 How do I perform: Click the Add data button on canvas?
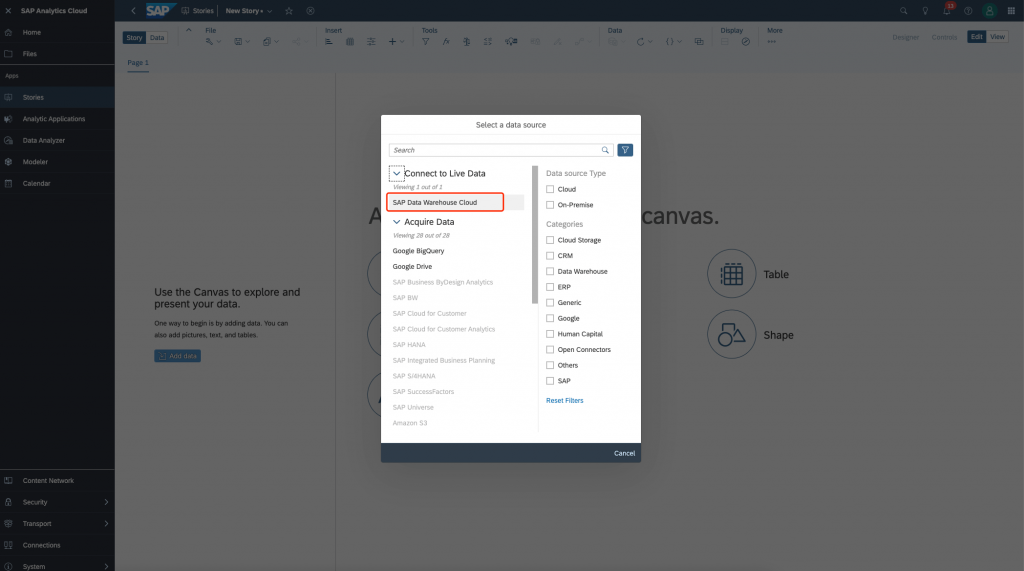tap(178, 356)
